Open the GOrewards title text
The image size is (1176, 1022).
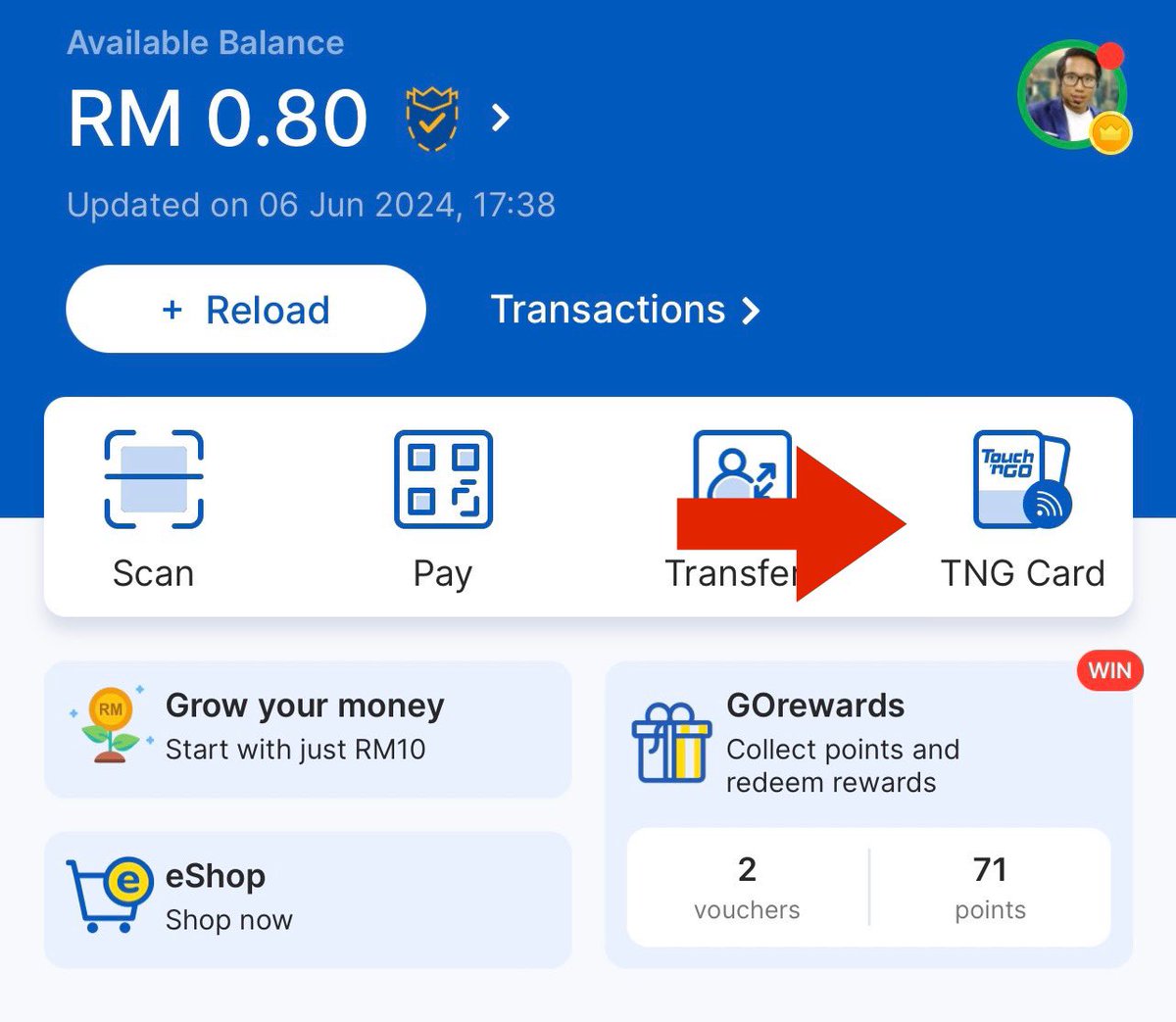coord(815,706)
